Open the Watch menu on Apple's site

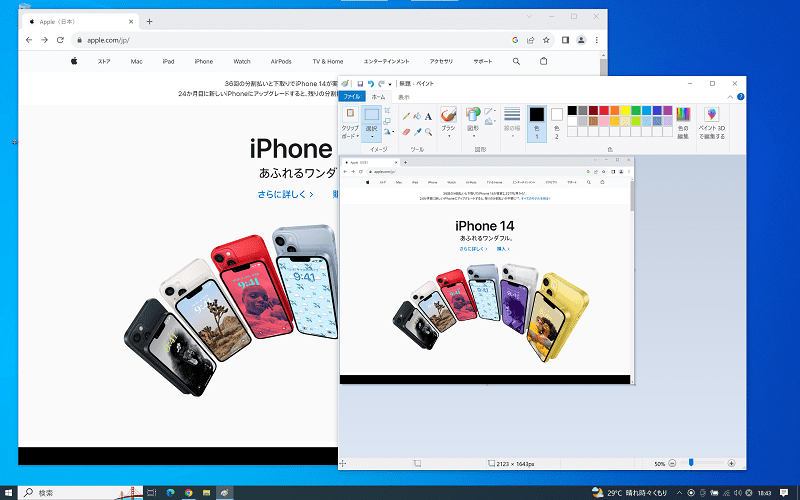242,61
